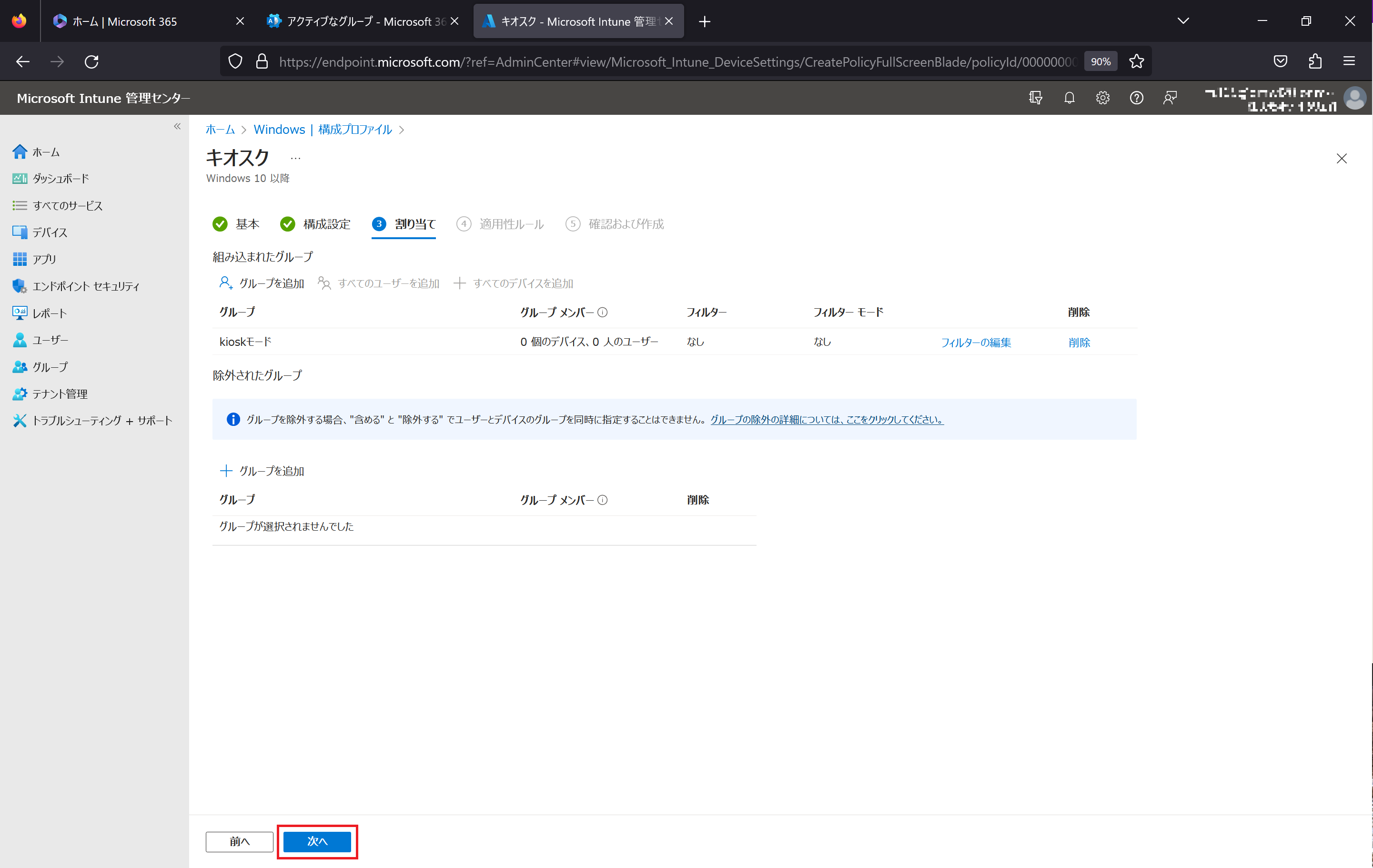
Task: Delete the kioskモード group row
Action: pyautogui.click(x=1079, y=342)
